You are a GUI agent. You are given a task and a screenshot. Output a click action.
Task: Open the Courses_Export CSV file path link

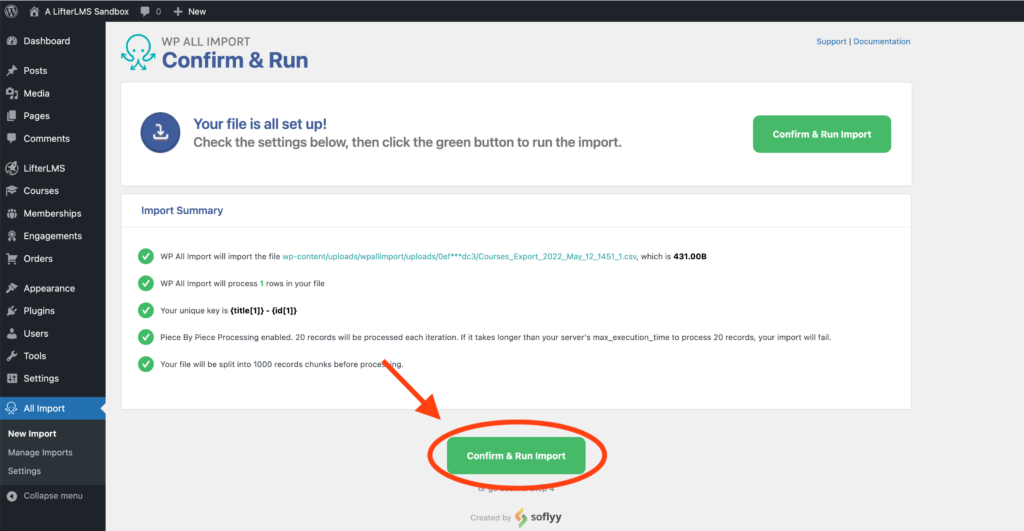coord(459,257)
